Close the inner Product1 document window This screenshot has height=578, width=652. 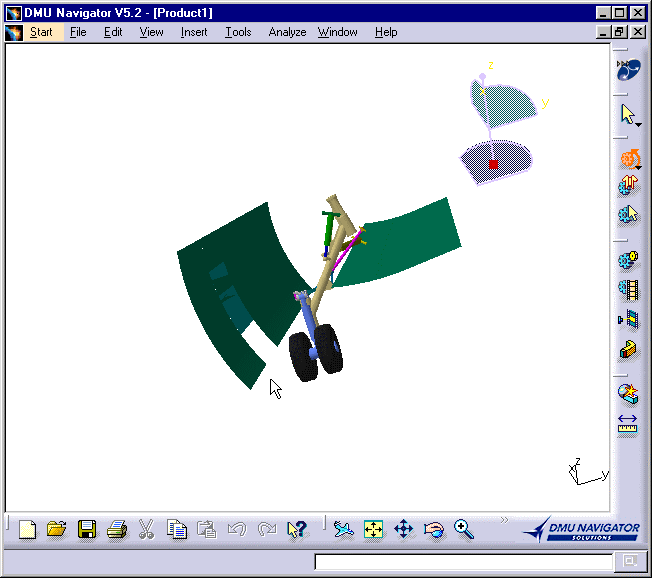coord(638,32)
